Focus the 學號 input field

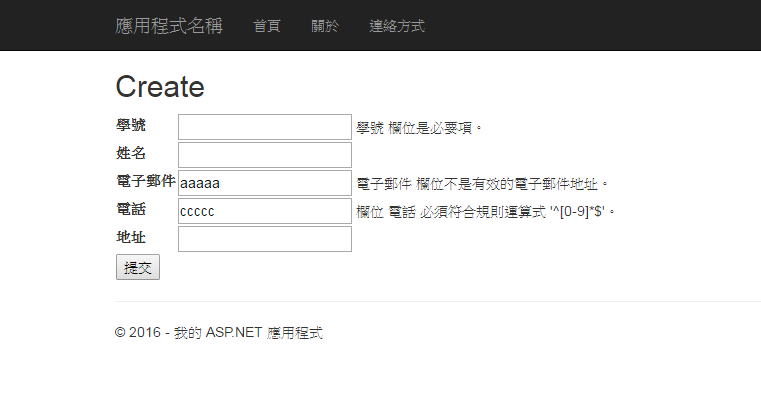[265, 127]
